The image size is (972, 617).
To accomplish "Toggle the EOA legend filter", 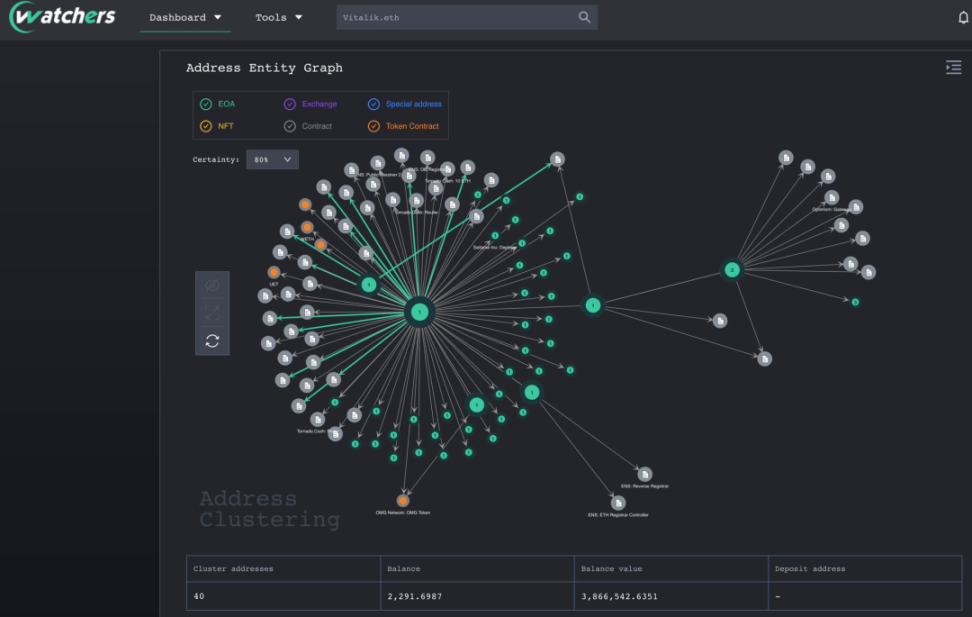I will point(218,104).
